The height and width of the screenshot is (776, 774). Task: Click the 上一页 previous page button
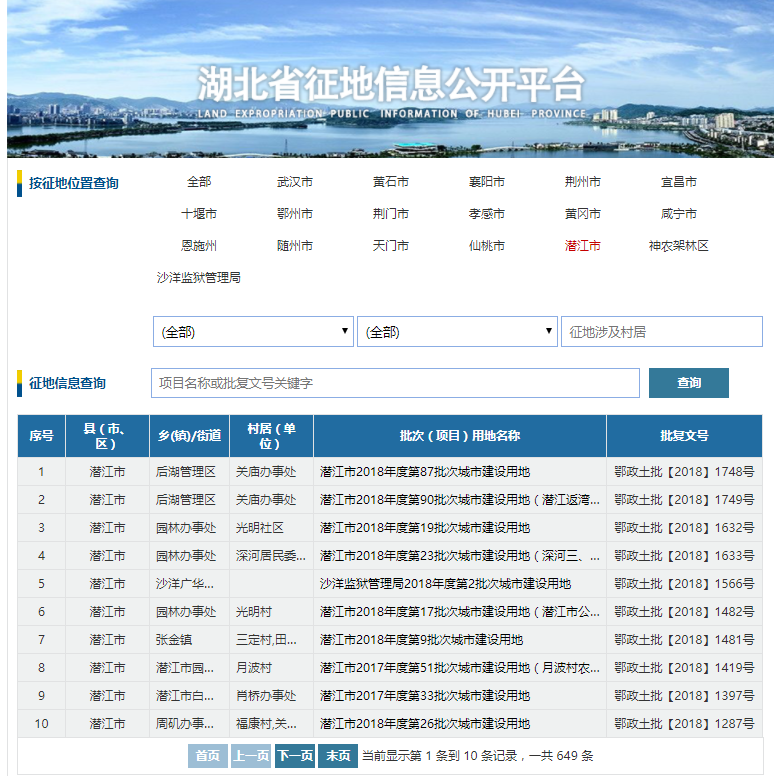251,756
